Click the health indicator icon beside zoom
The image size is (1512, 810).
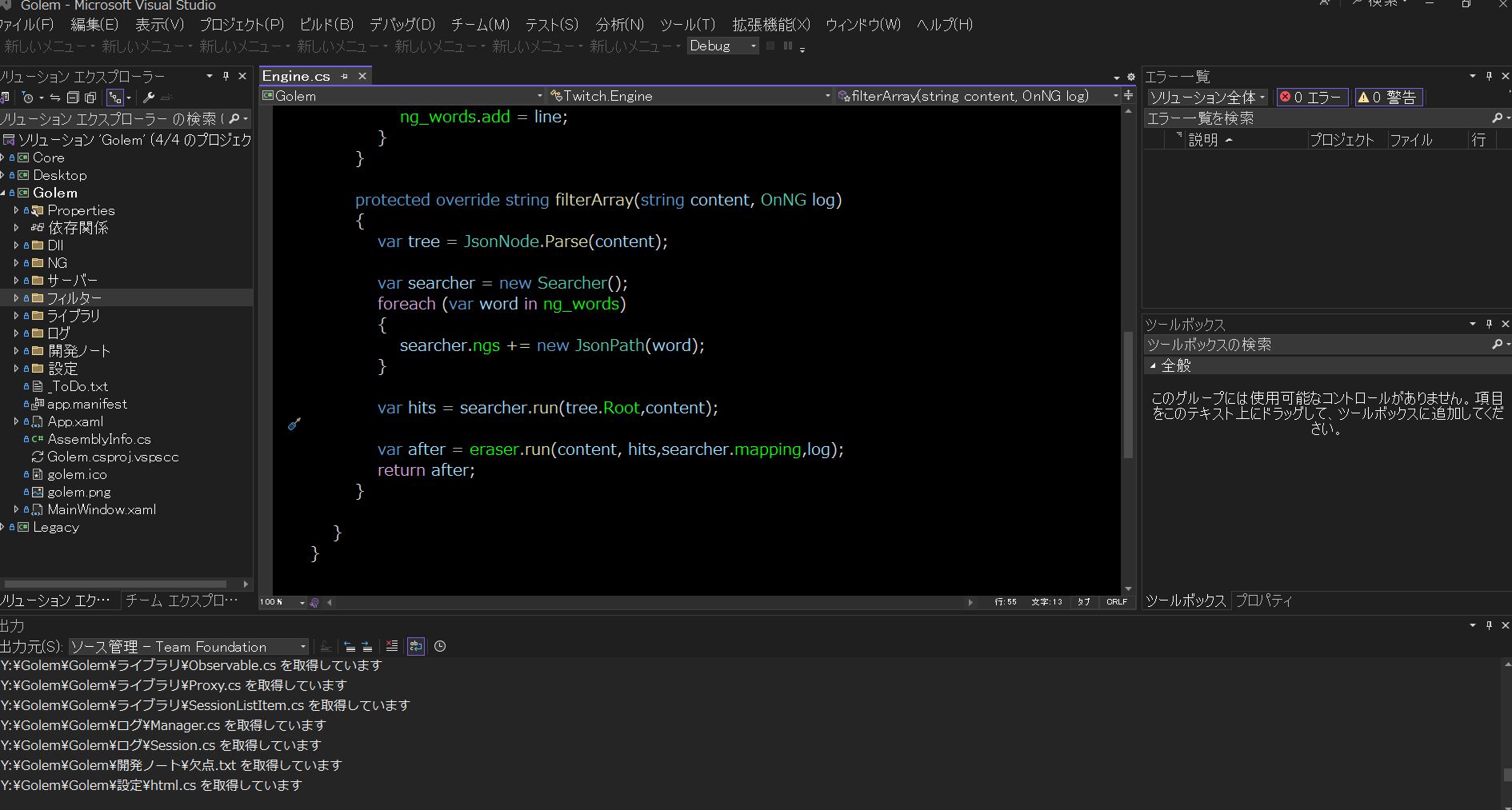(x=314, y=602)
